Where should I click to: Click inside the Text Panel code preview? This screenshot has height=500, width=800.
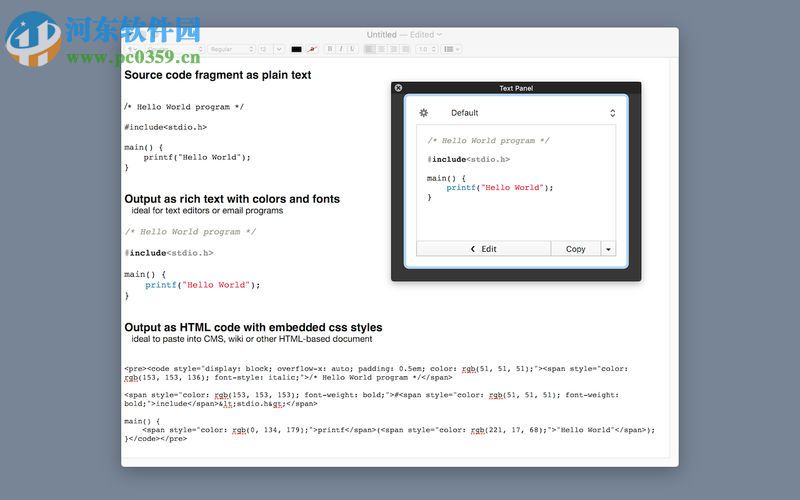516,183
